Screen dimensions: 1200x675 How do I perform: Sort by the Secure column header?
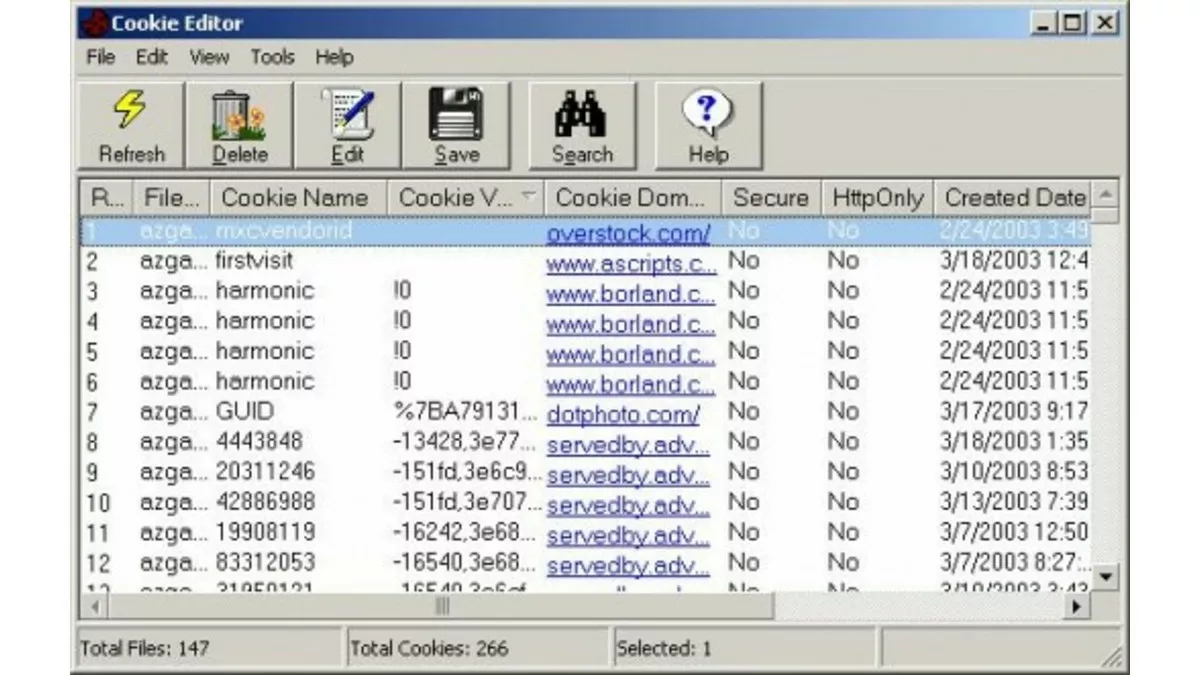[771, 198]
